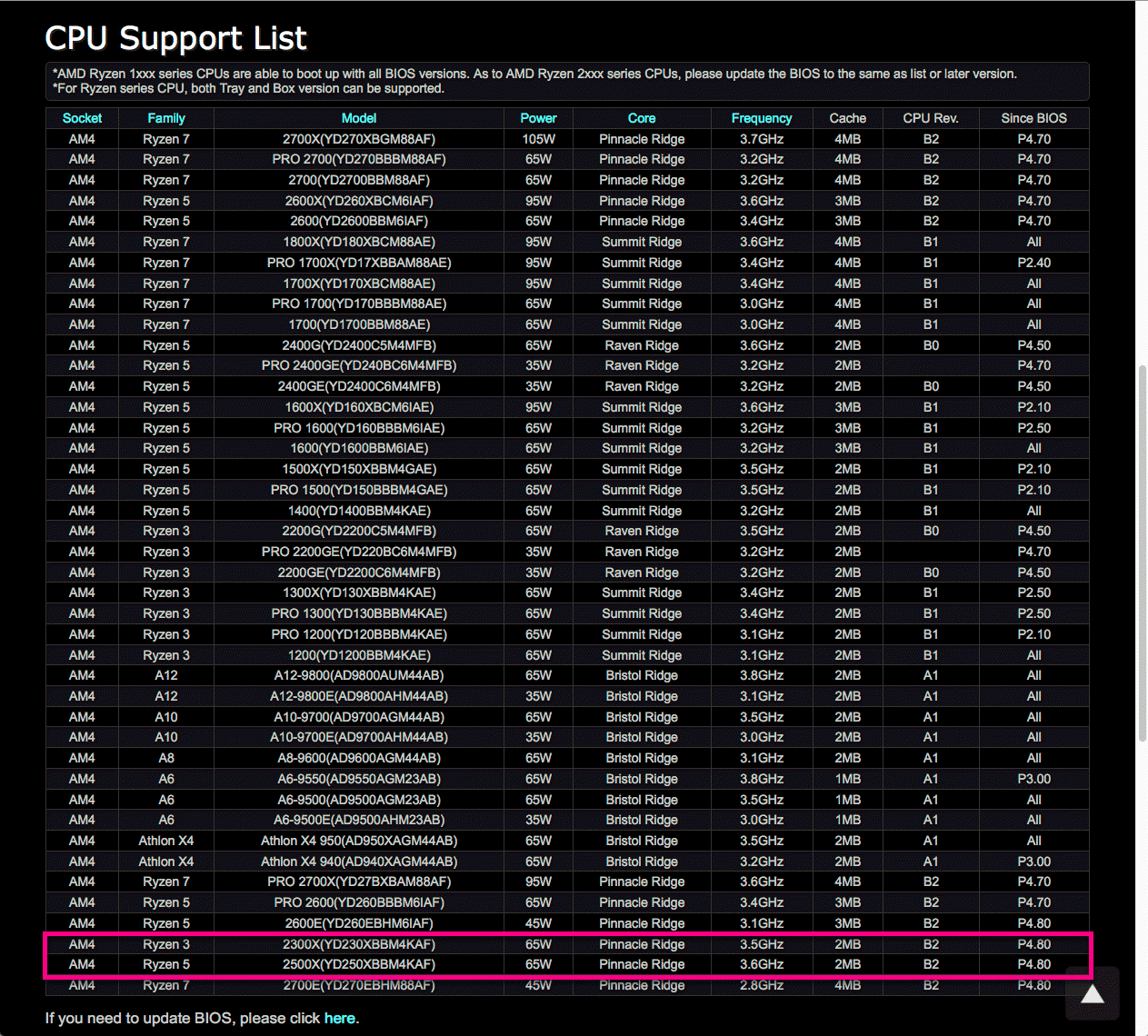The width and height of the screenshot is (1148, 1036).
Task: Select model cell PRO 2600(YD260BBBM6IAF)
Action: click(359, 902)
